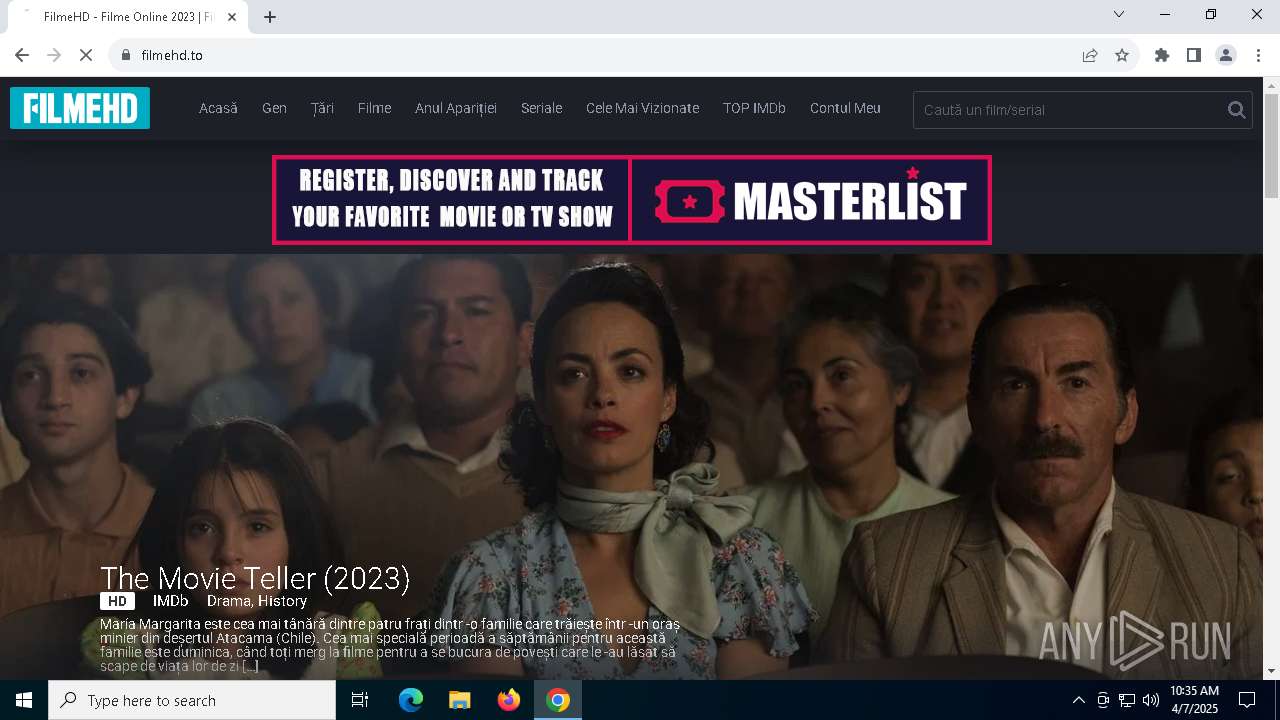Screen dimensions: 1280x720
Task: Click Windows taskbar search box
Action: pos(192,700)
